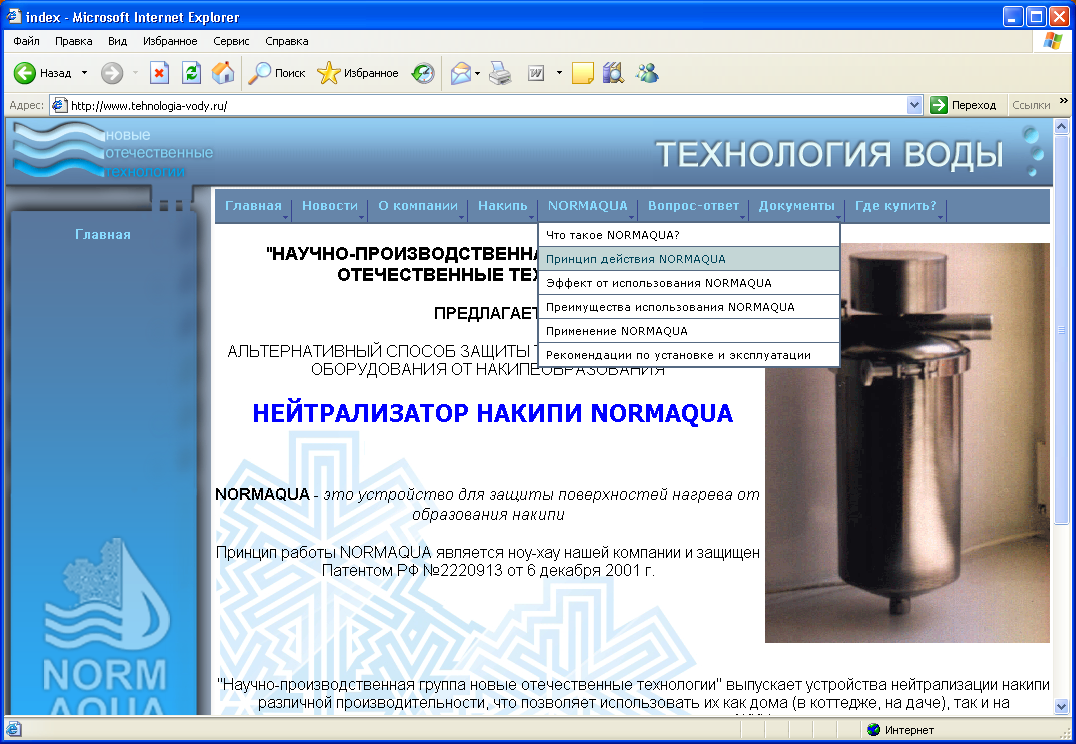Screen dimensions: 1076x744
Task: Open the Сервис menu
Action: coord(231,41)
